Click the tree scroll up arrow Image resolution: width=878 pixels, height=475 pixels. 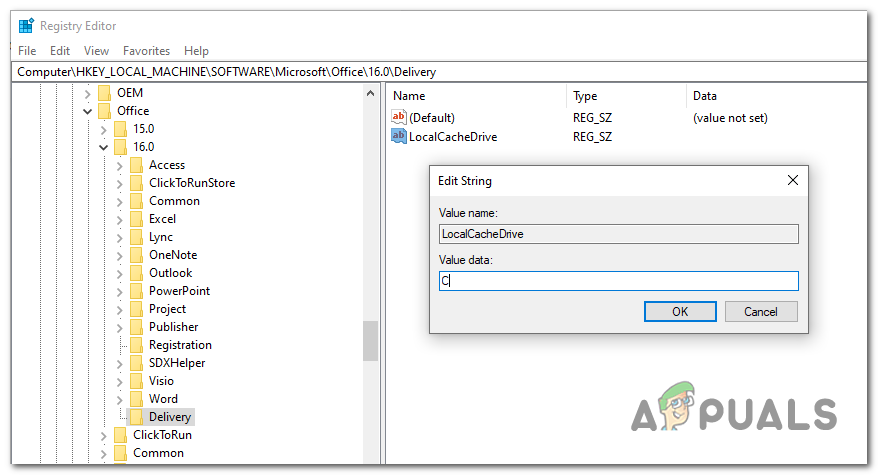click(370, 94)
